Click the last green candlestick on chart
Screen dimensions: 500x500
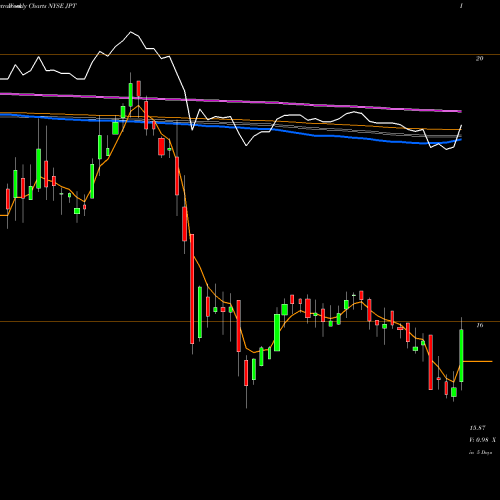pyautogui.click(x=461, y=355)
